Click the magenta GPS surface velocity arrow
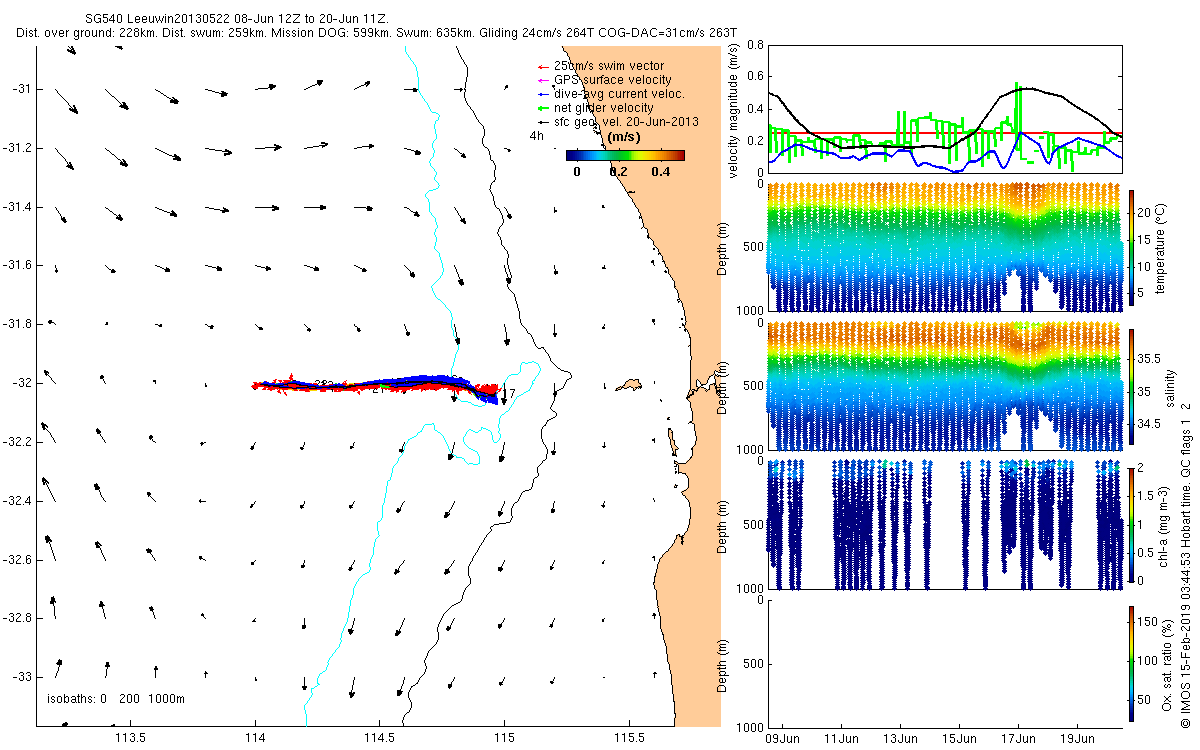The image size is (1200, 750). click(543, 80)
